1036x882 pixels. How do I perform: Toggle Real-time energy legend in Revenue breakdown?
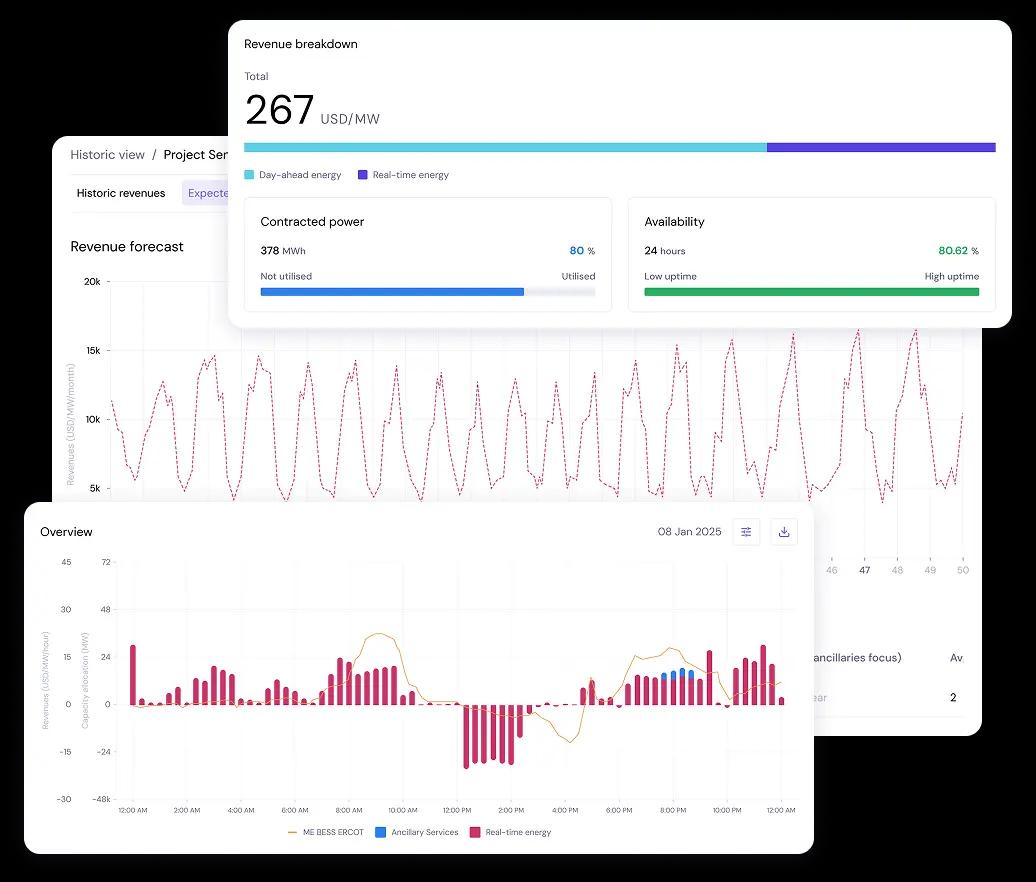(x=403, y=175)
